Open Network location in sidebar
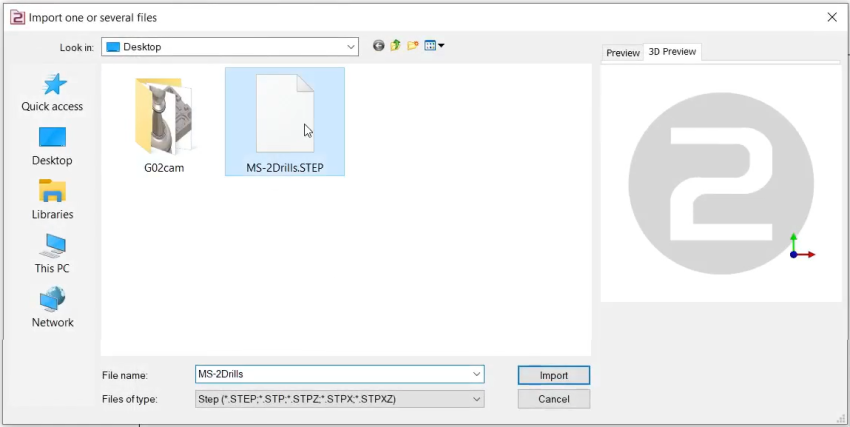This screenshot has height=427, width=850. 52,308
